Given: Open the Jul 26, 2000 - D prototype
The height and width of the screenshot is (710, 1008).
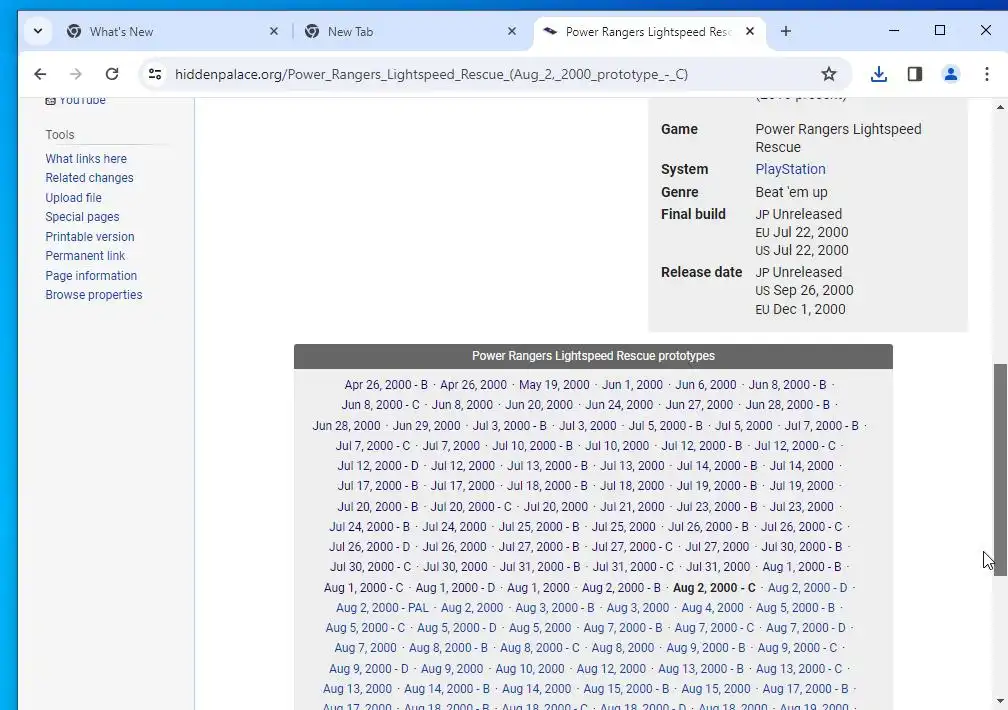Looking at the screenshot, I should 369,547.
